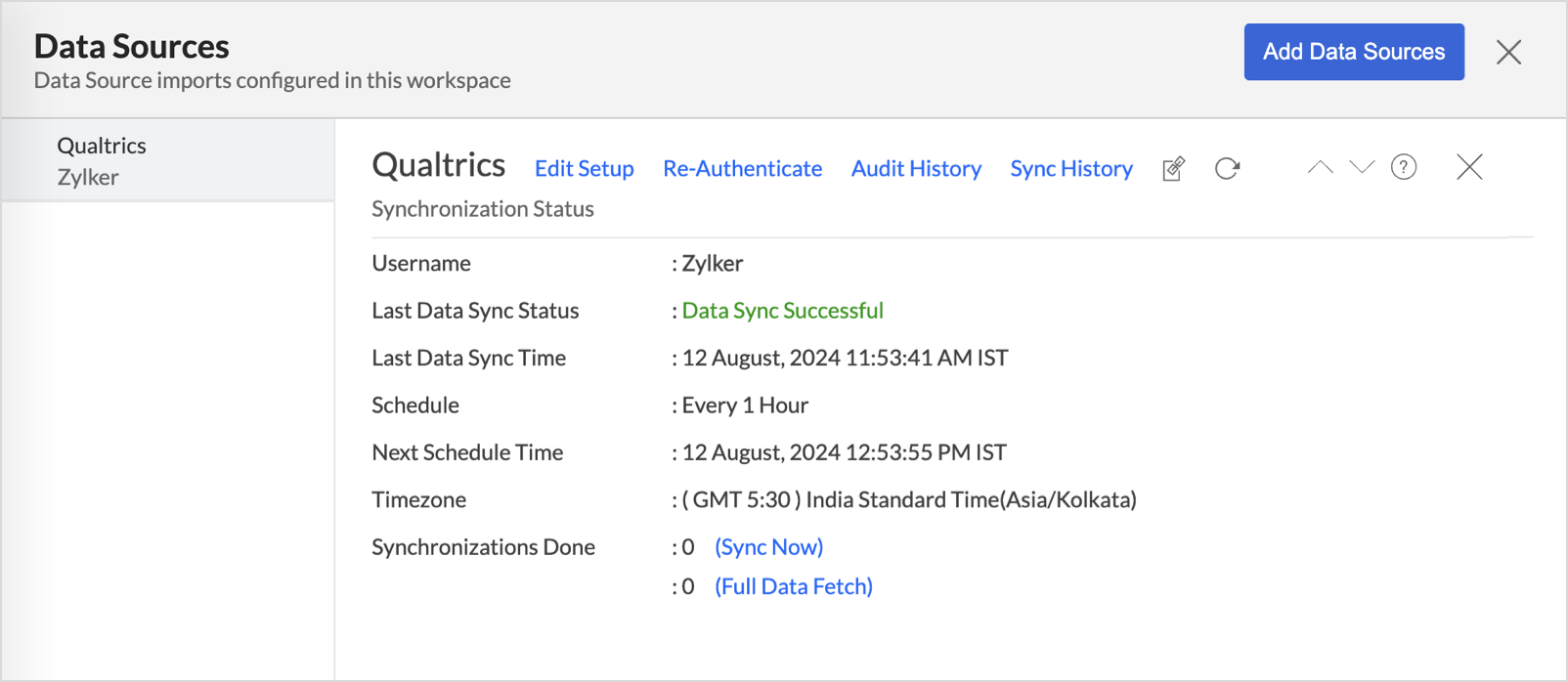Click the last sync time '11:53:41 AM IST'
1568x682 pixels.
pyautogui.click(x=927, y=358)
